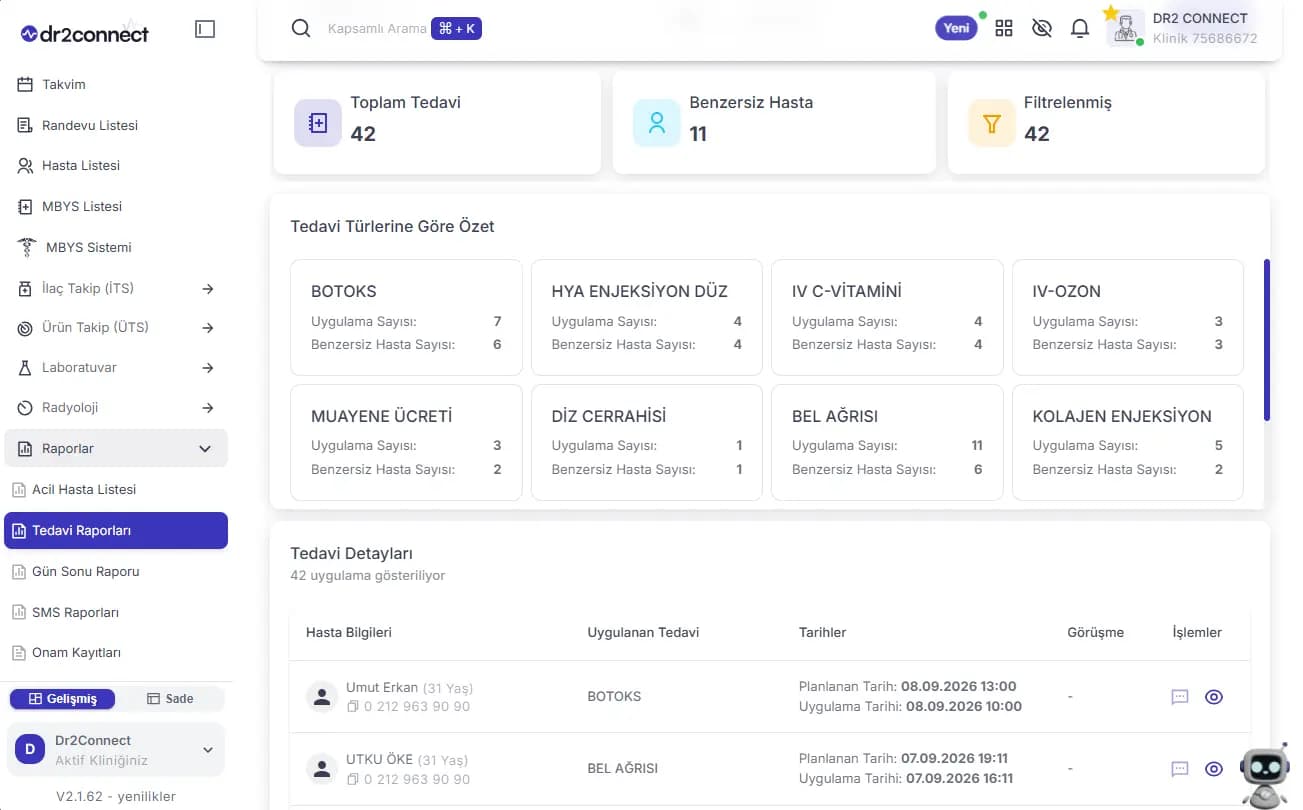1303x810 pixels.
Task: Open DR2 CONNECT profile avatar
Action: point(1126,28)
